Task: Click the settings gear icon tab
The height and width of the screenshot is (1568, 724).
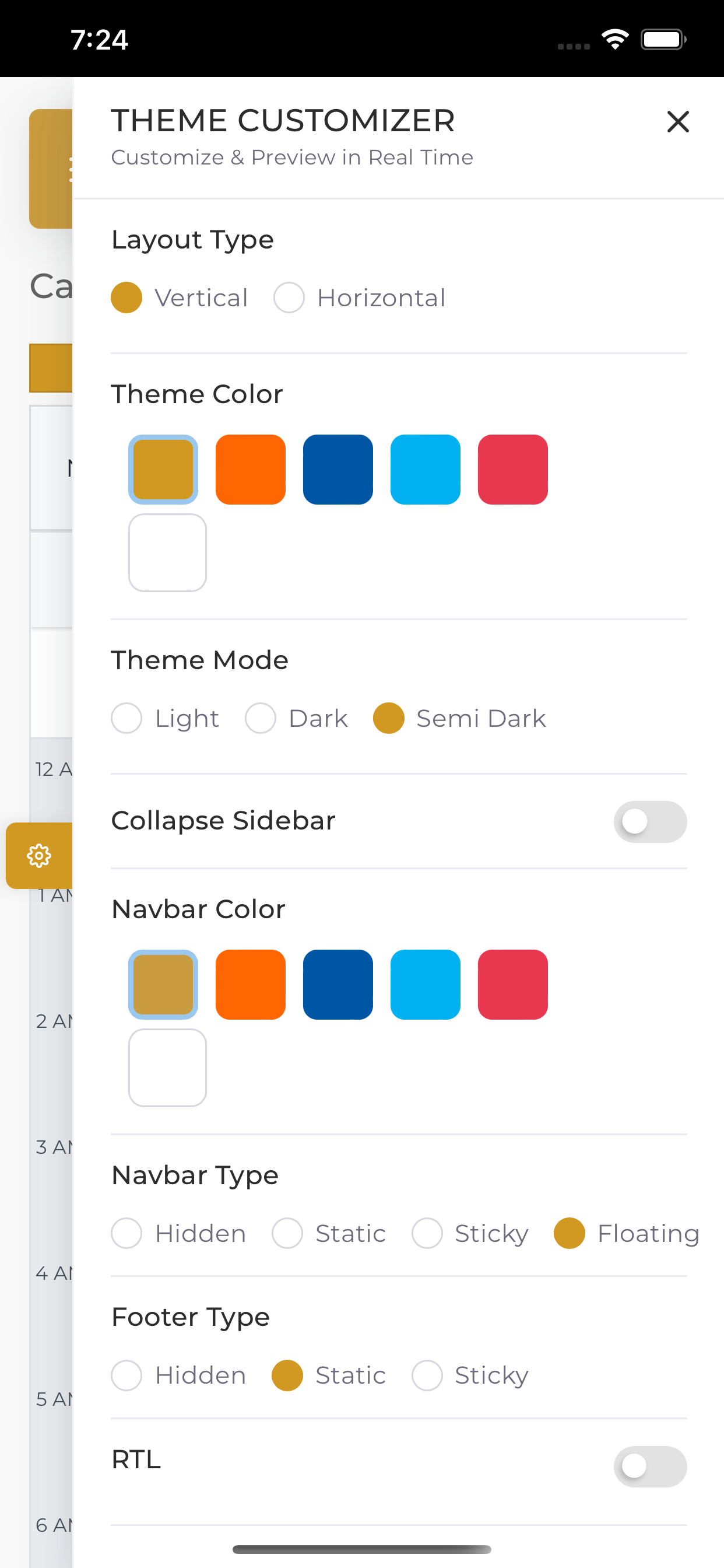Action: 39,855
